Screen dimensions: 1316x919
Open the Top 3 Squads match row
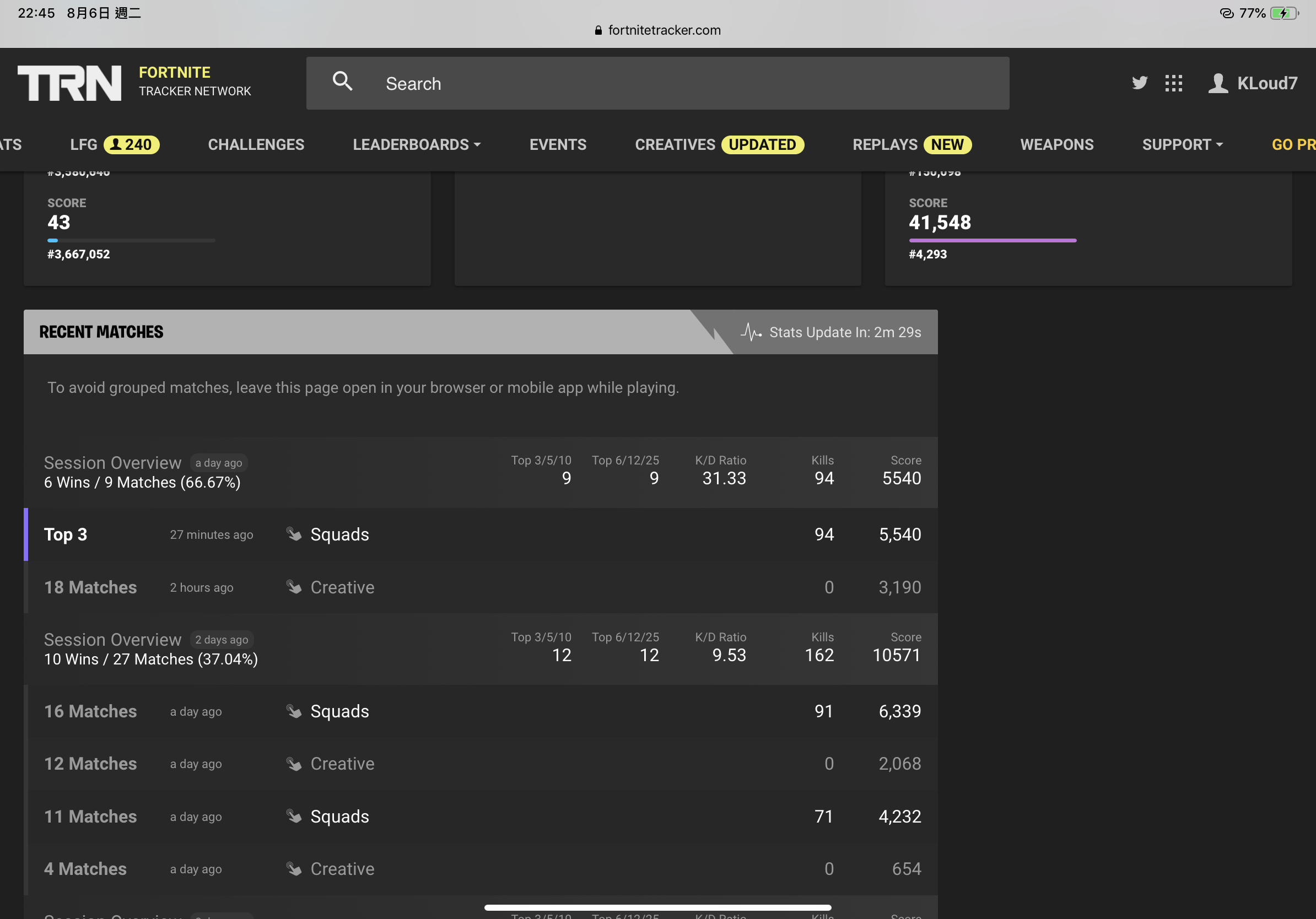point(481,534)
